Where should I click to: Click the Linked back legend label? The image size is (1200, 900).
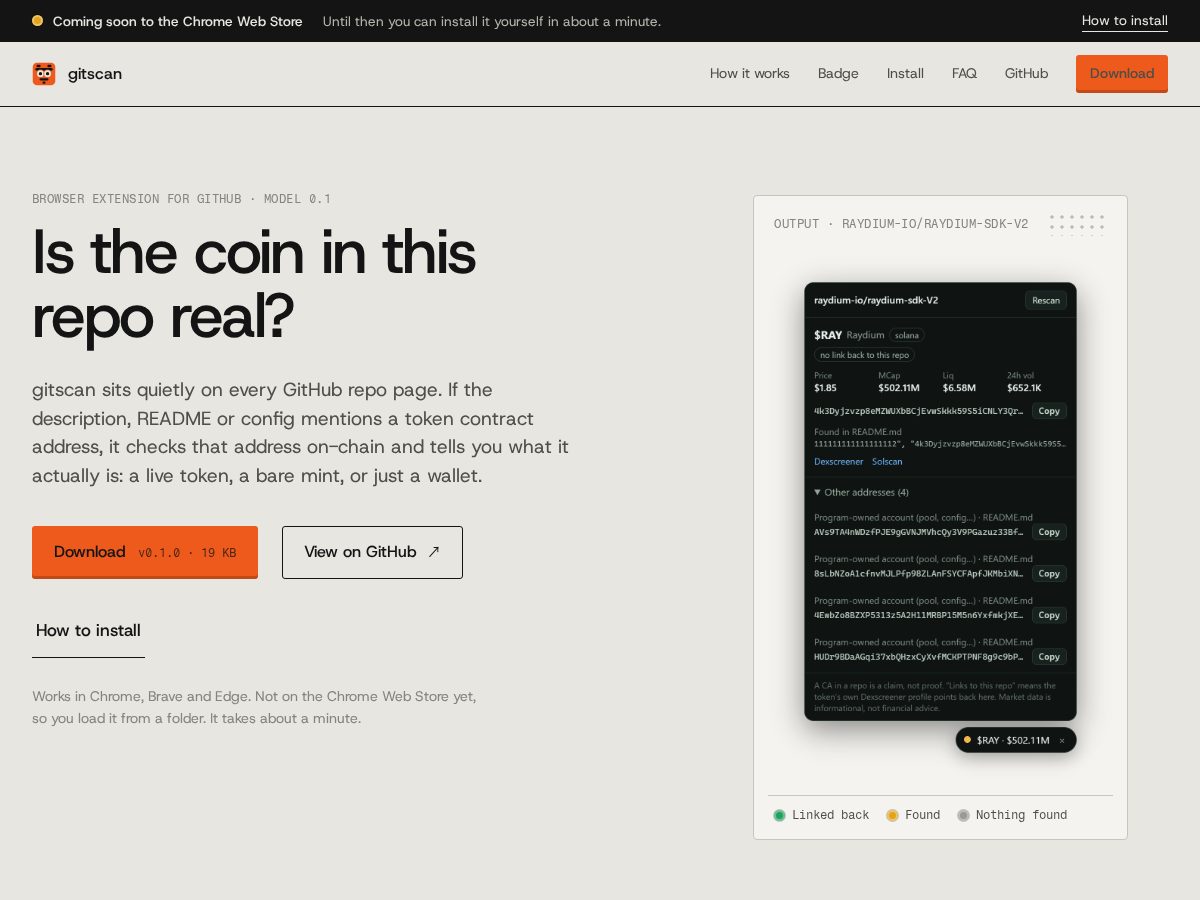pos(831,815)
